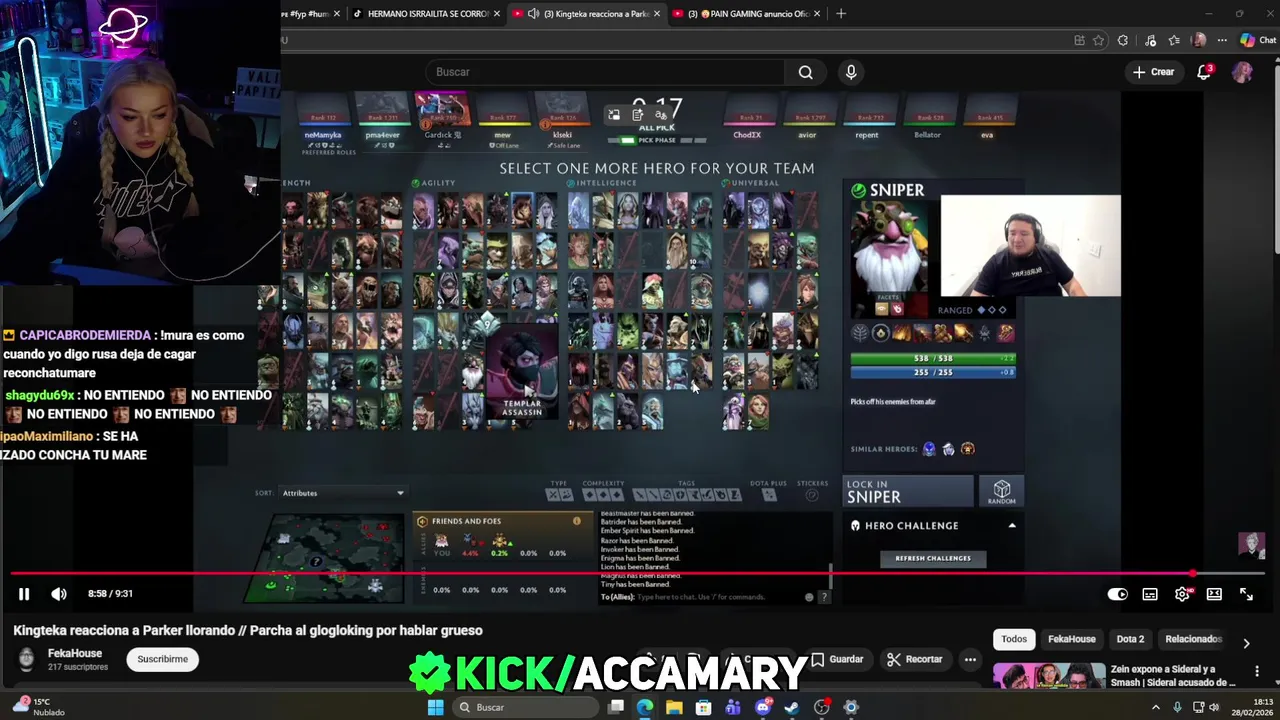
Task: Show hidden system tray icons
Action: [x=1156, y=708]
